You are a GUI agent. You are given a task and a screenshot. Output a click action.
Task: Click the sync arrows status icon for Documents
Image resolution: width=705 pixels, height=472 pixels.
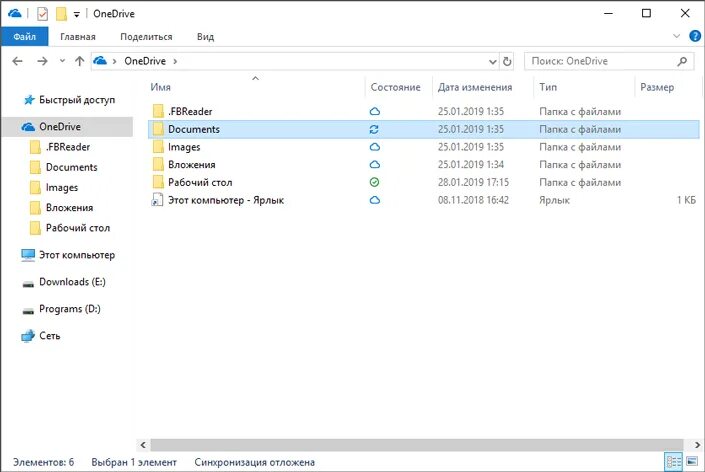click(374, 129)
